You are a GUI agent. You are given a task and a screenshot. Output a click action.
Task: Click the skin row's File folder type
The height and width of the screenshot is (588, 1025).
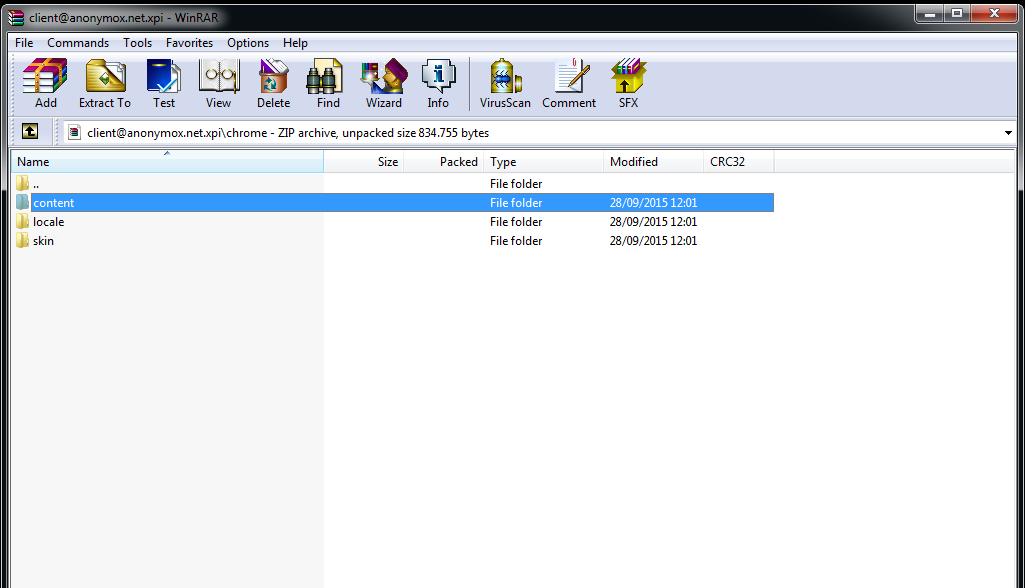click(x=516, y=241)
